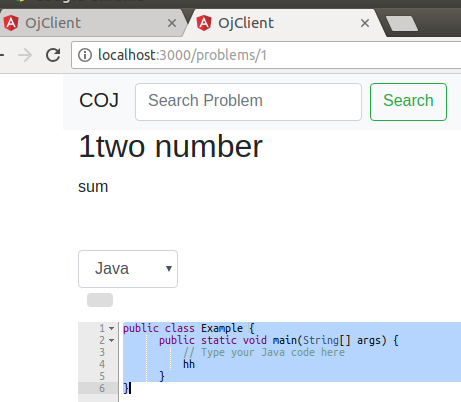Click Angular favicon on first OjClient tab
This screenshot has height=402, width=461.
[x=11, y=23]
